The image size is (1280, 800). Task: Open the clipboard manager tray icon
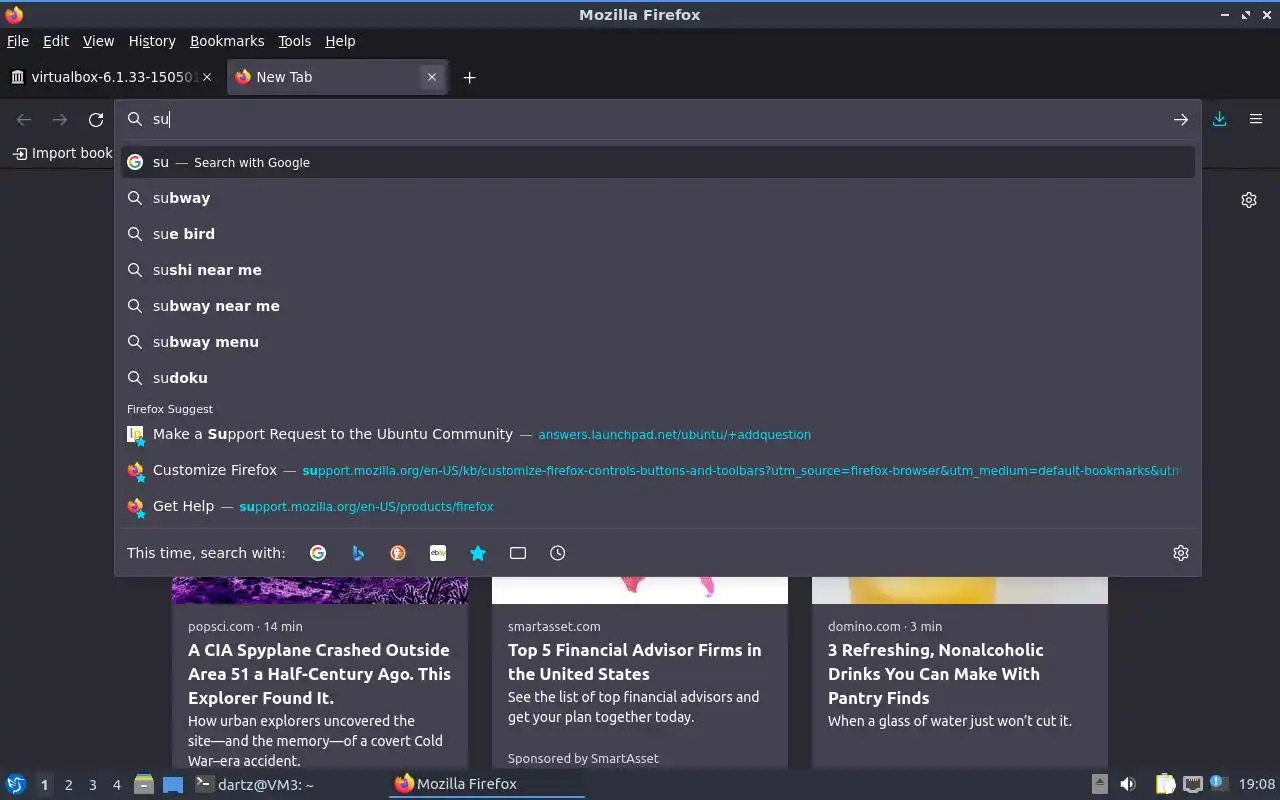coord(1165,784)
